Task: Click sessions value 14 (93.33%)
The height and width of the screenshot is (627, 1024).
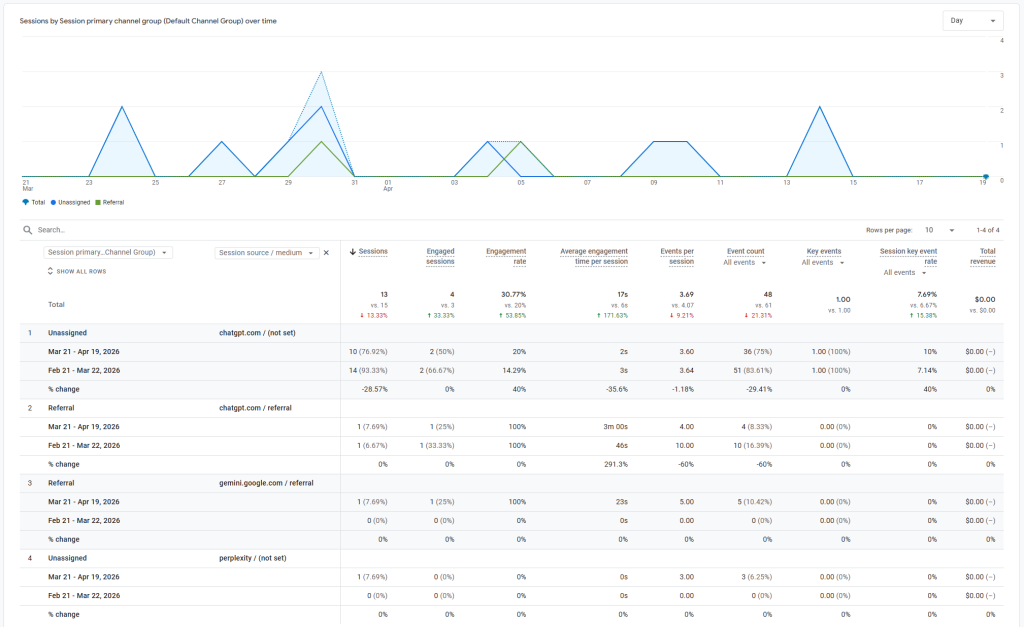Action: click(x=368, y=371)
